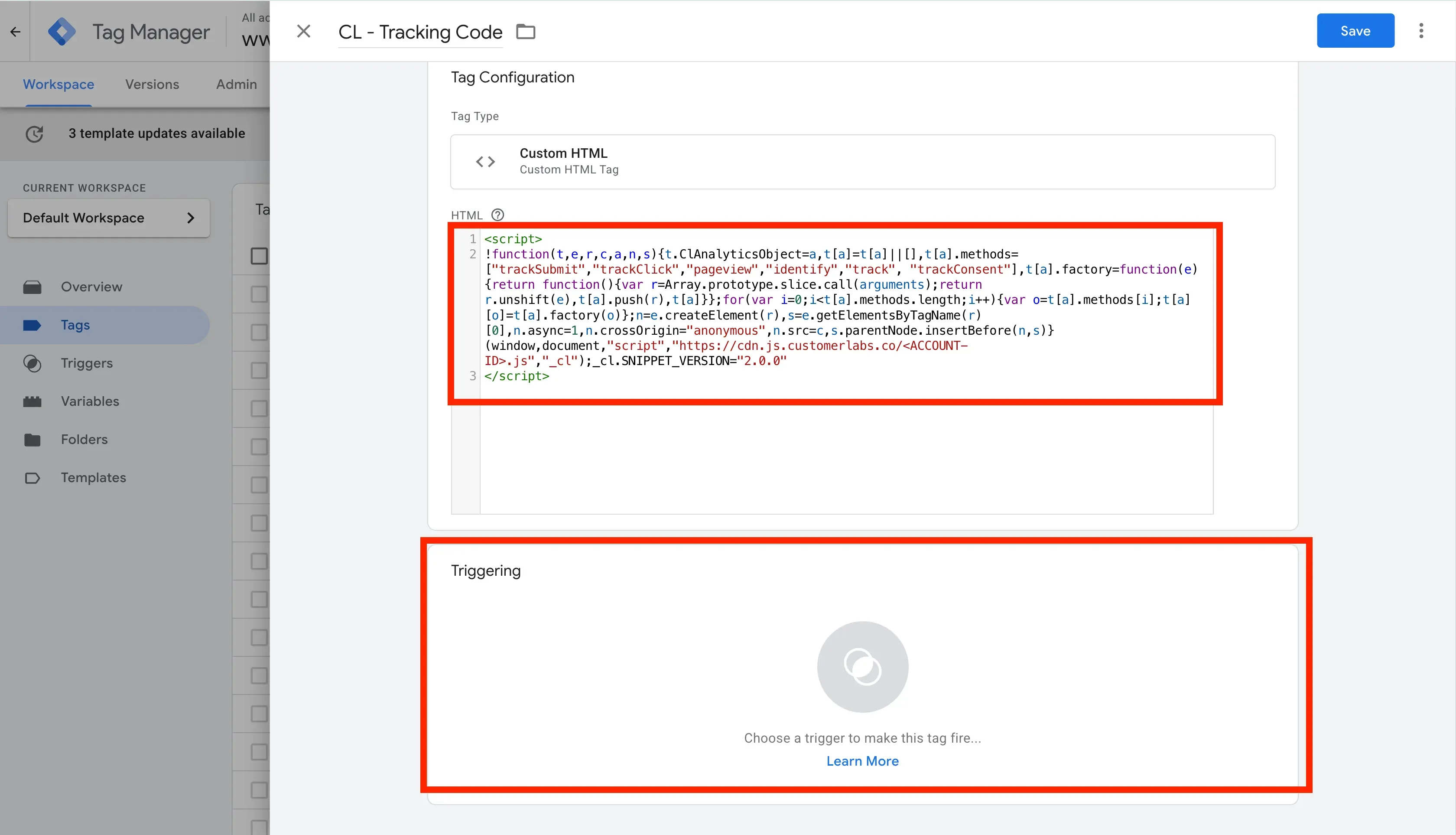Edit the tag name CL - Tracking Code
This screenshot has width=1456, height=835.
coord(420,32)
